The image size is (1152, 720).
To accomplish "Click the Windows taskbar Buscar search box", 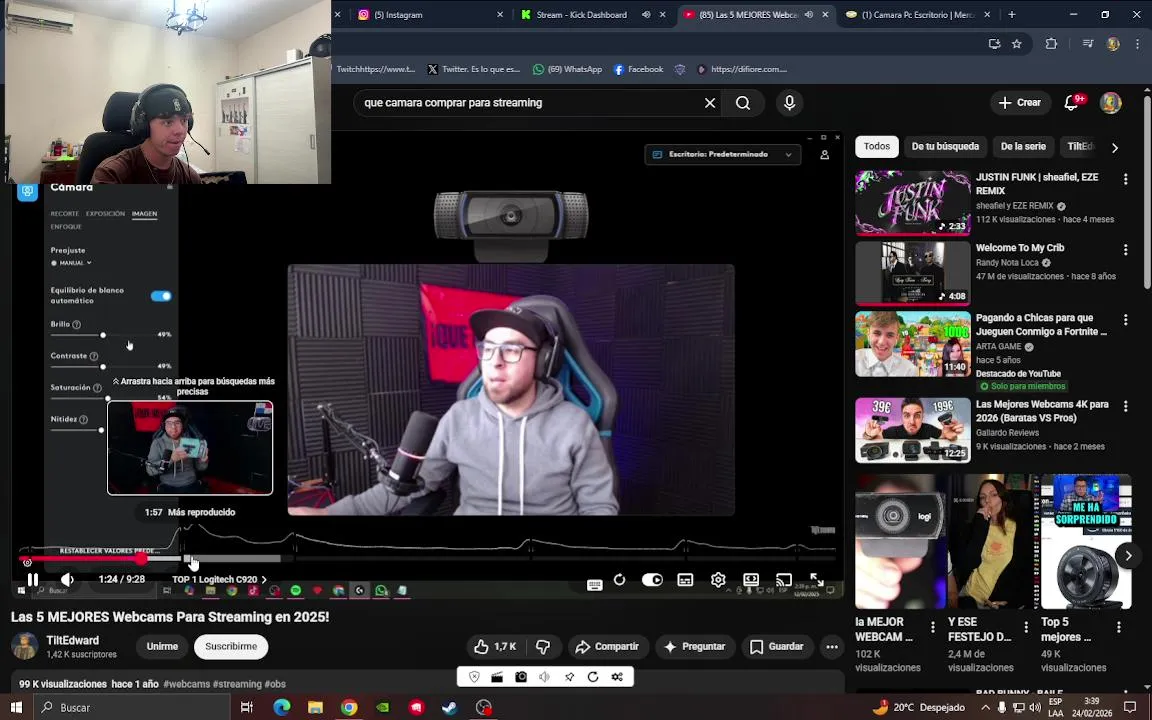I will 131,707.
